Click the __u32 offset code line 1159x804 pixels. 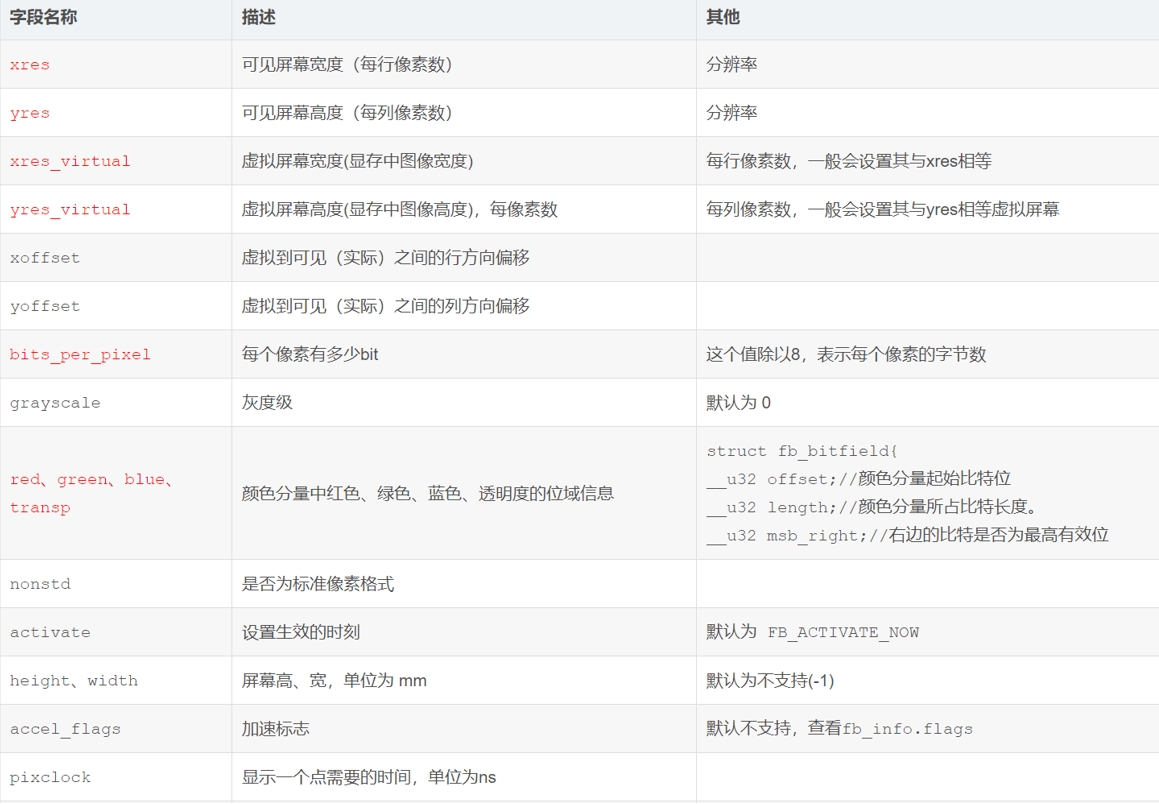(858, 479)
